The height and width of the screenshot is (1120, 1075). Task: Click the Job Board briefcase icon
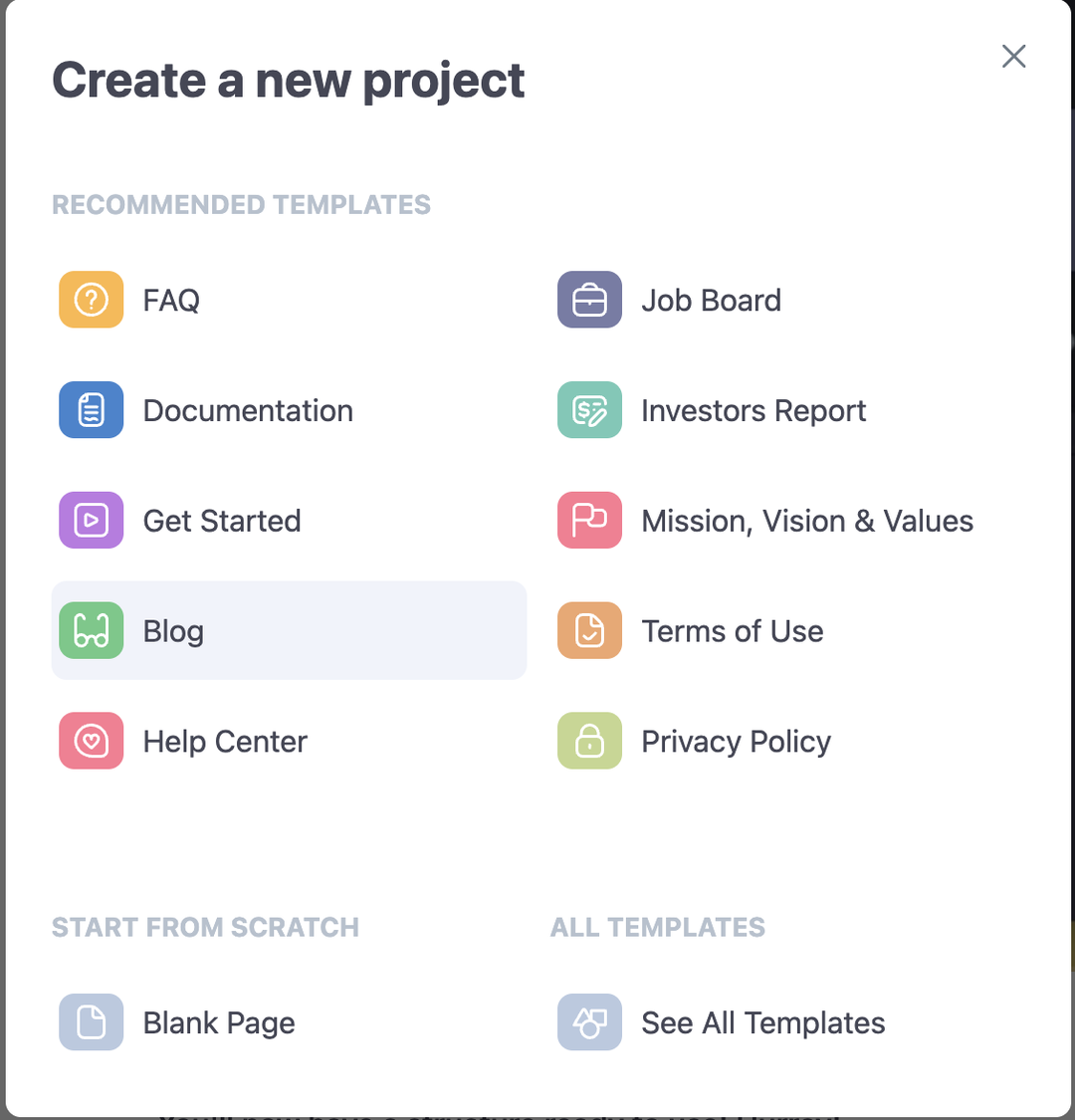589,300
